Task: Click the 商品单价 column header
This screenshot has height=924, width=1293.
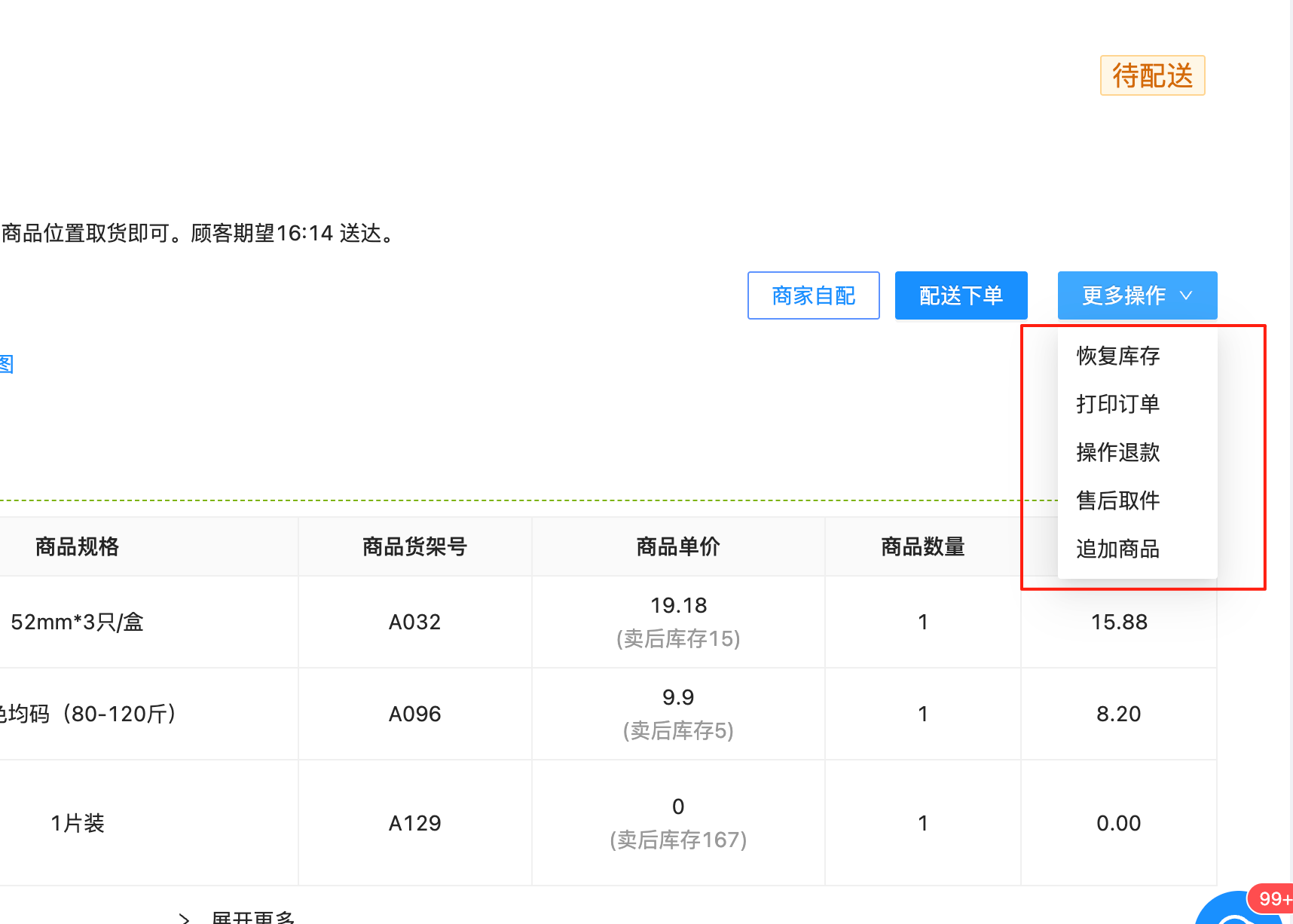Action: point(678,546)
